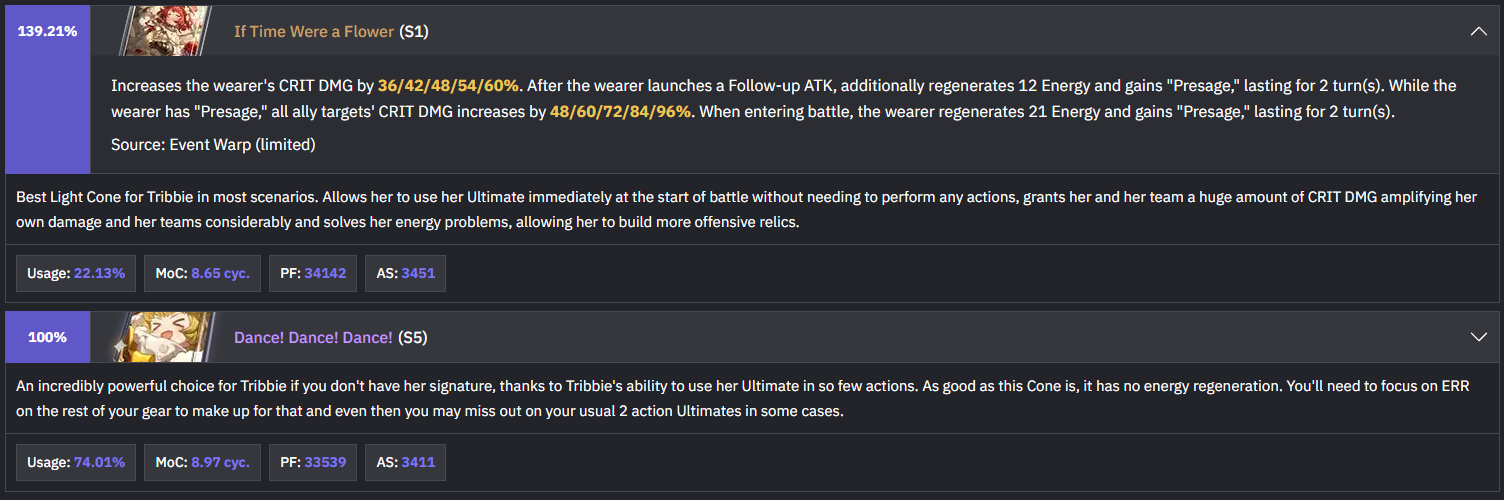
Task: Select the MoC 8.65 cyc. stat box
Action: pyautogui.click(x=202, y=273)
